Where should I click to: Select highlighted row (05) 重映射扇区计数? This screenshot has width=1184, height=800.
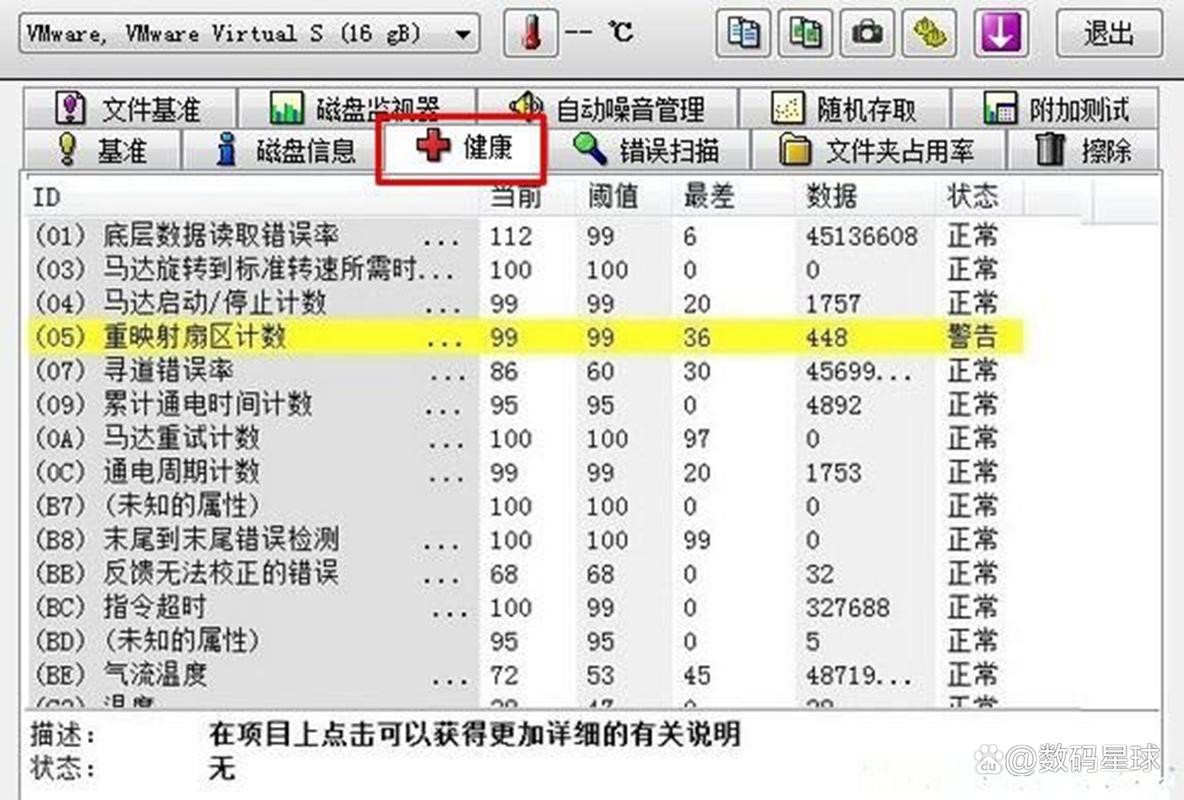(x=524, y=337)
